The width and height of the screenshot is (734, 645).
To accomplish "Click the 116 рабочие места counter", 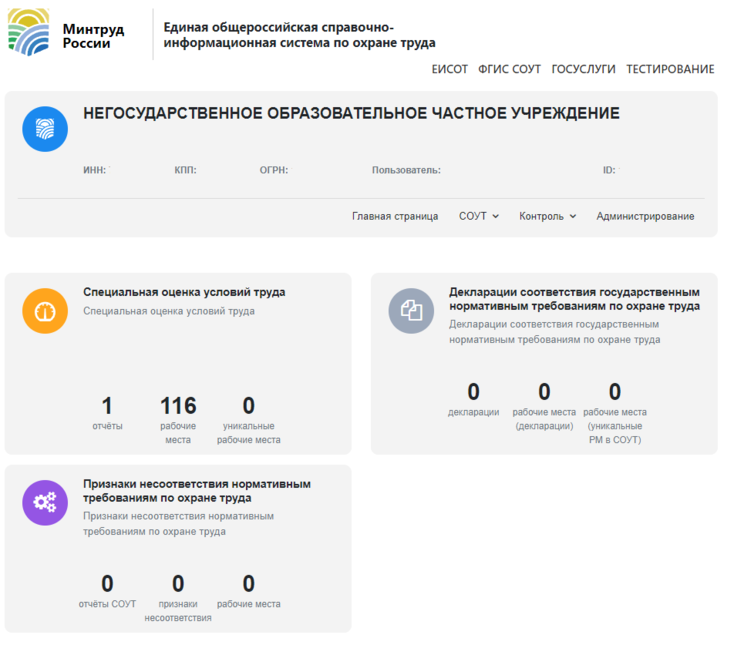I will coord(178,419).
